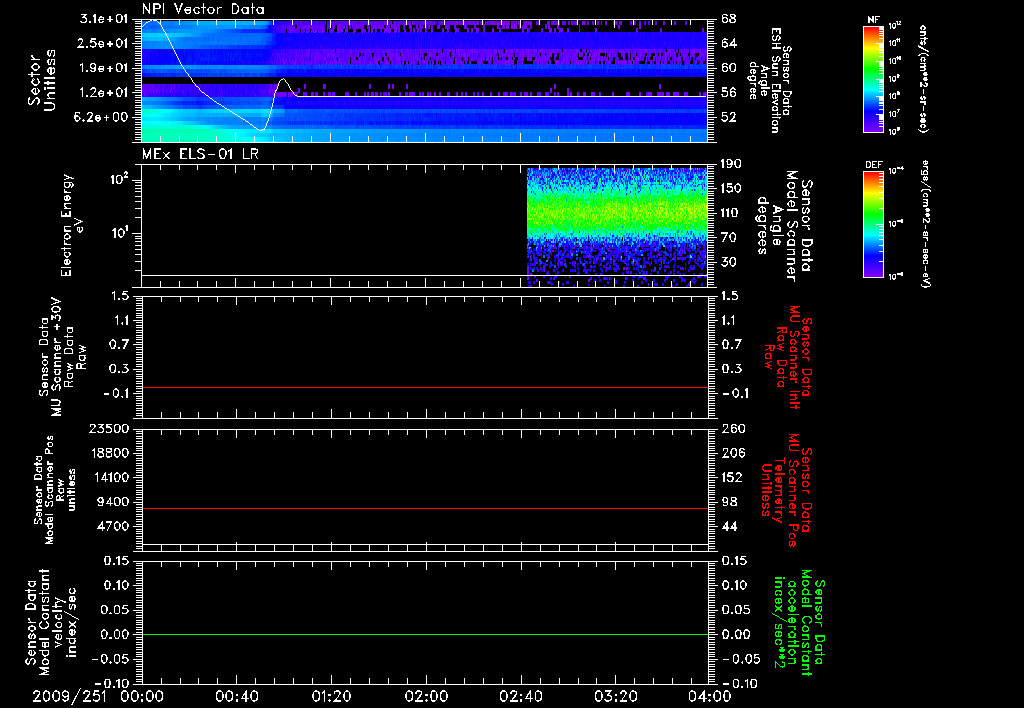The width and height of the screenshot is (1024, 708).
Task: Click the electron energy spectrogram data block
Action: (617, 227)
